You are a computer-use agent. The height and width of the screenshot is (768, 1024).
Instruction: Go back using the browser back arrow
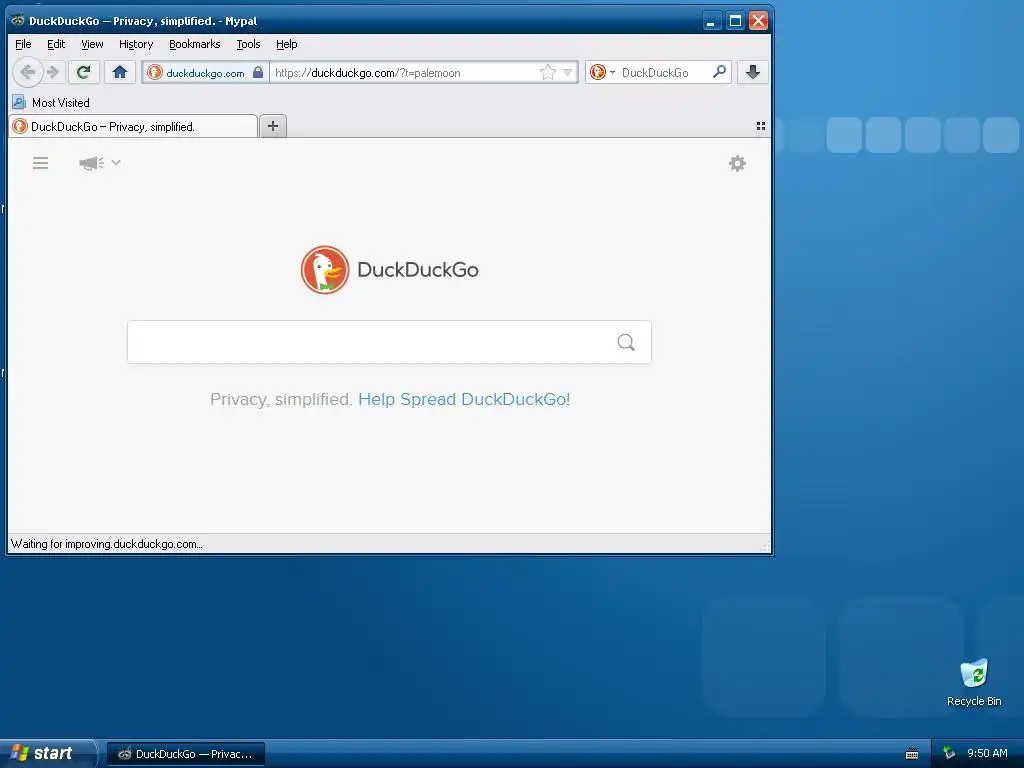[27, 72]
